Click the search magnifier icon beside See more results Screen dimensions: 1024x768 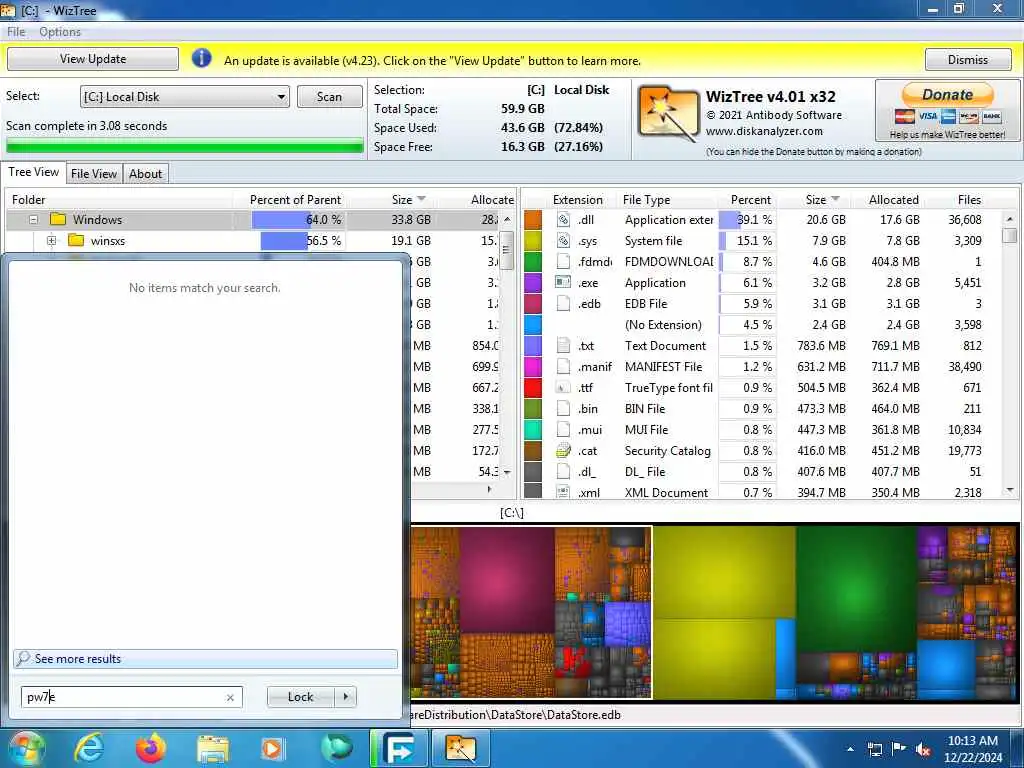pos(24,658)
